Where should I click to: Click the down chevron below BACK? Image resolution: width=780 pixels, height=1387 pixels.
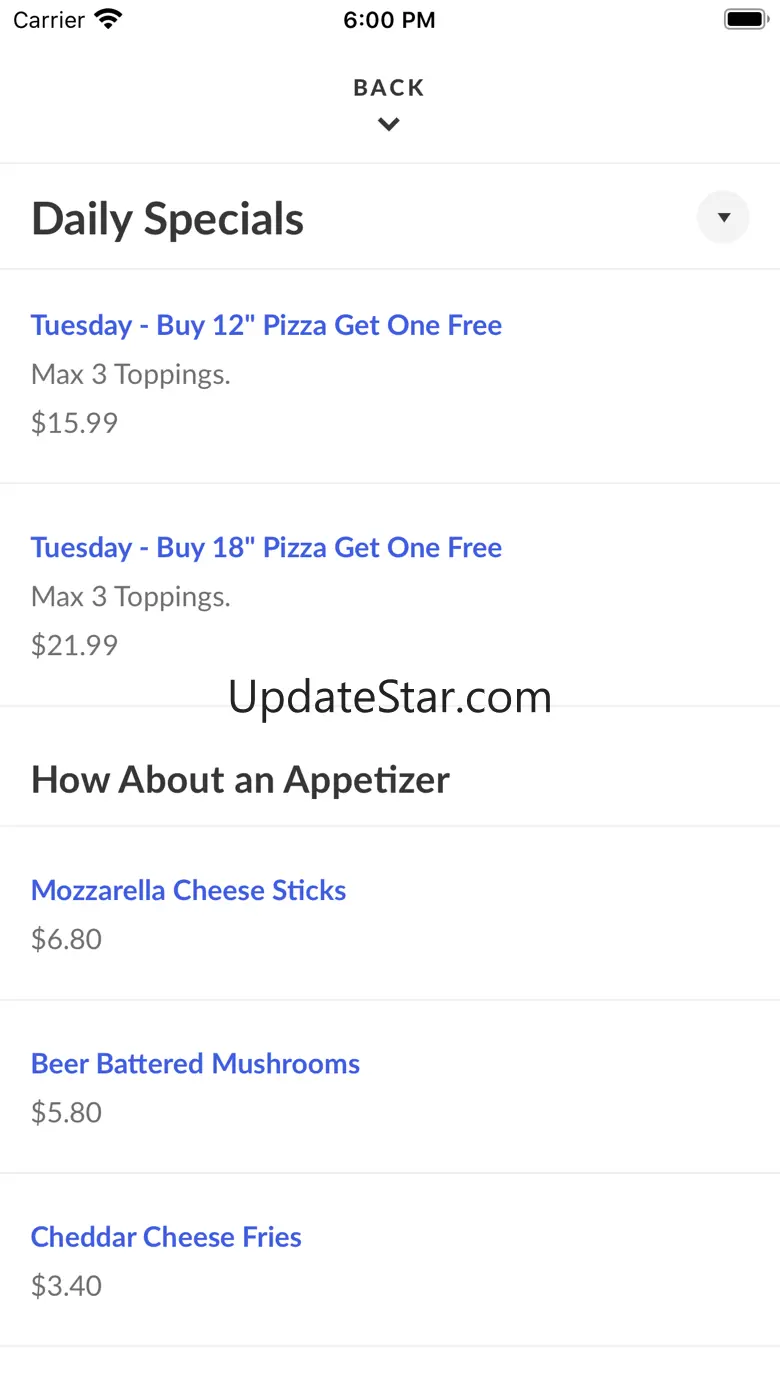389,124
